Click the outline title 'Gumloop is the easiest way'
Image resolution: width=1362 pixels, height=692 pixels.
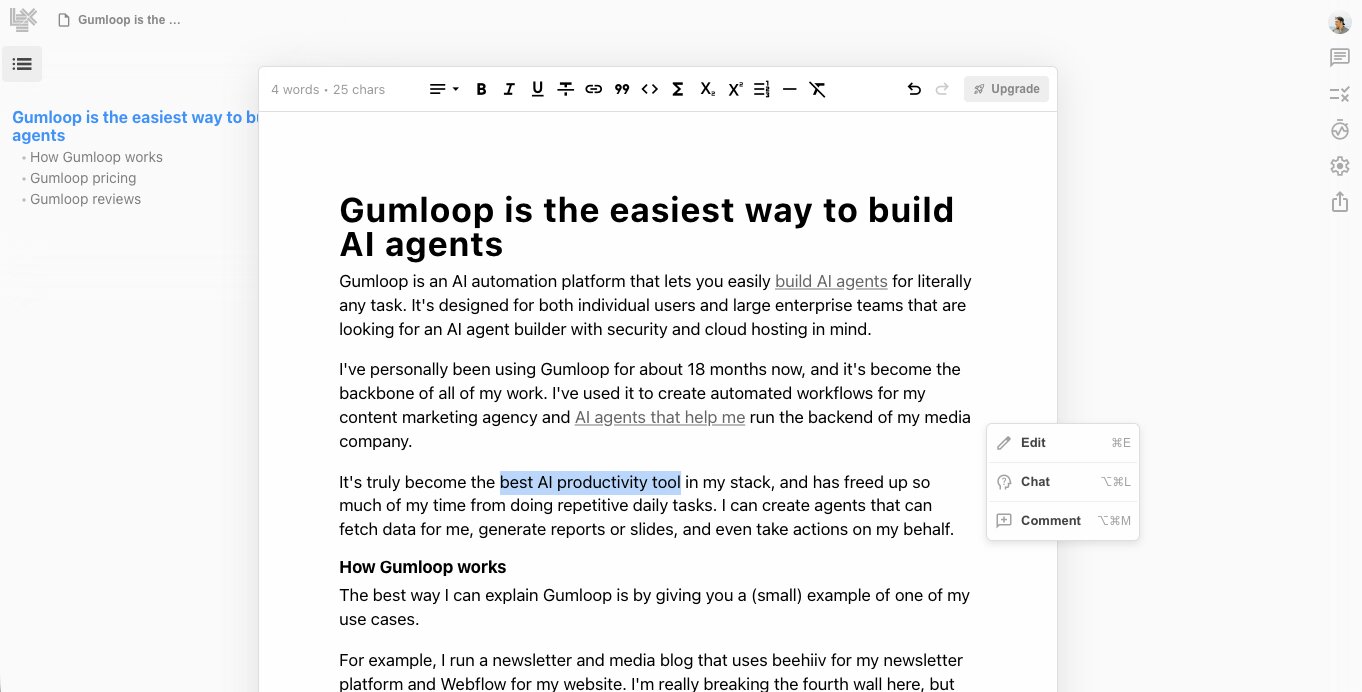click(135, 126)
